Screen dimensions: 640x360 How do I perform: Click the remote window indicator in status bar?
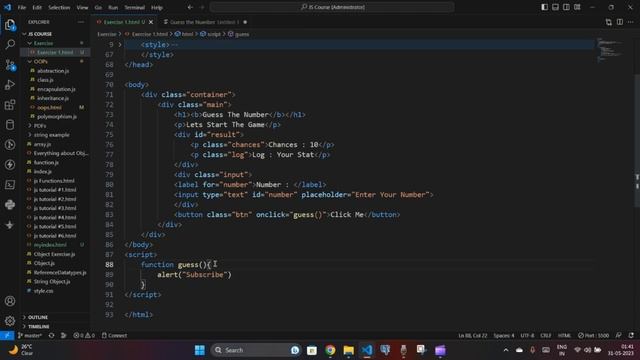click(x=7, y=336)
